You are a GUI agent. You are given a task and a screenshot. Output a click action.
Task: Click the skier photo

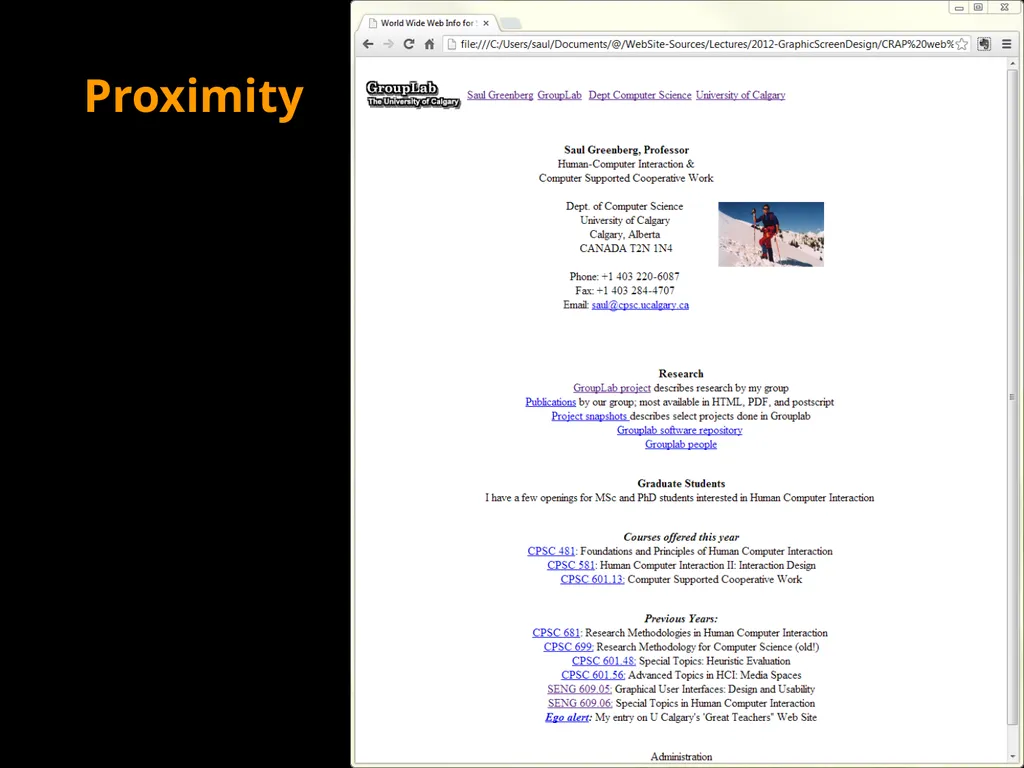(771, 234)
